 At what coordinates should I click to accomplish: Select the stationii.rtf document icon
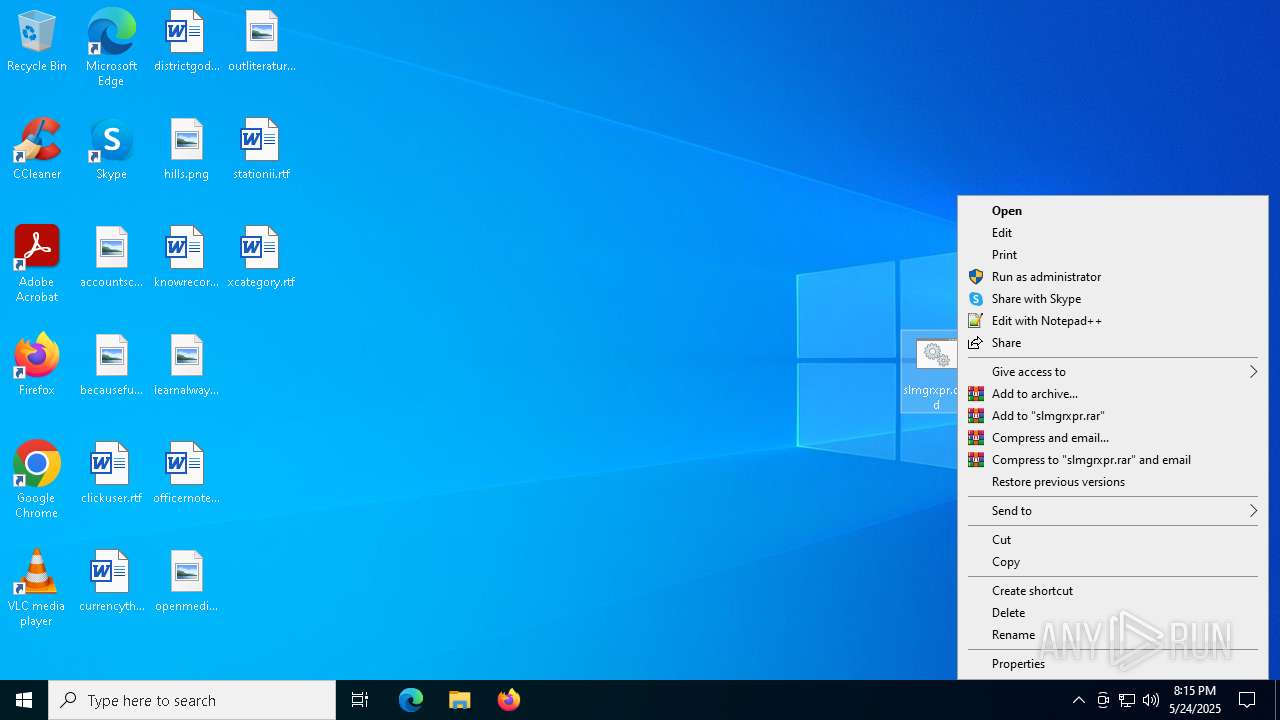261,150
